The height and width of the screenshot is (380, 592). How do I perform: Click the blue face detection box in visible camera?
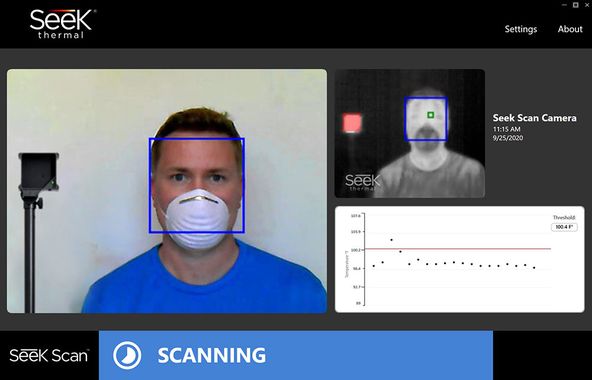click(197, 185)
